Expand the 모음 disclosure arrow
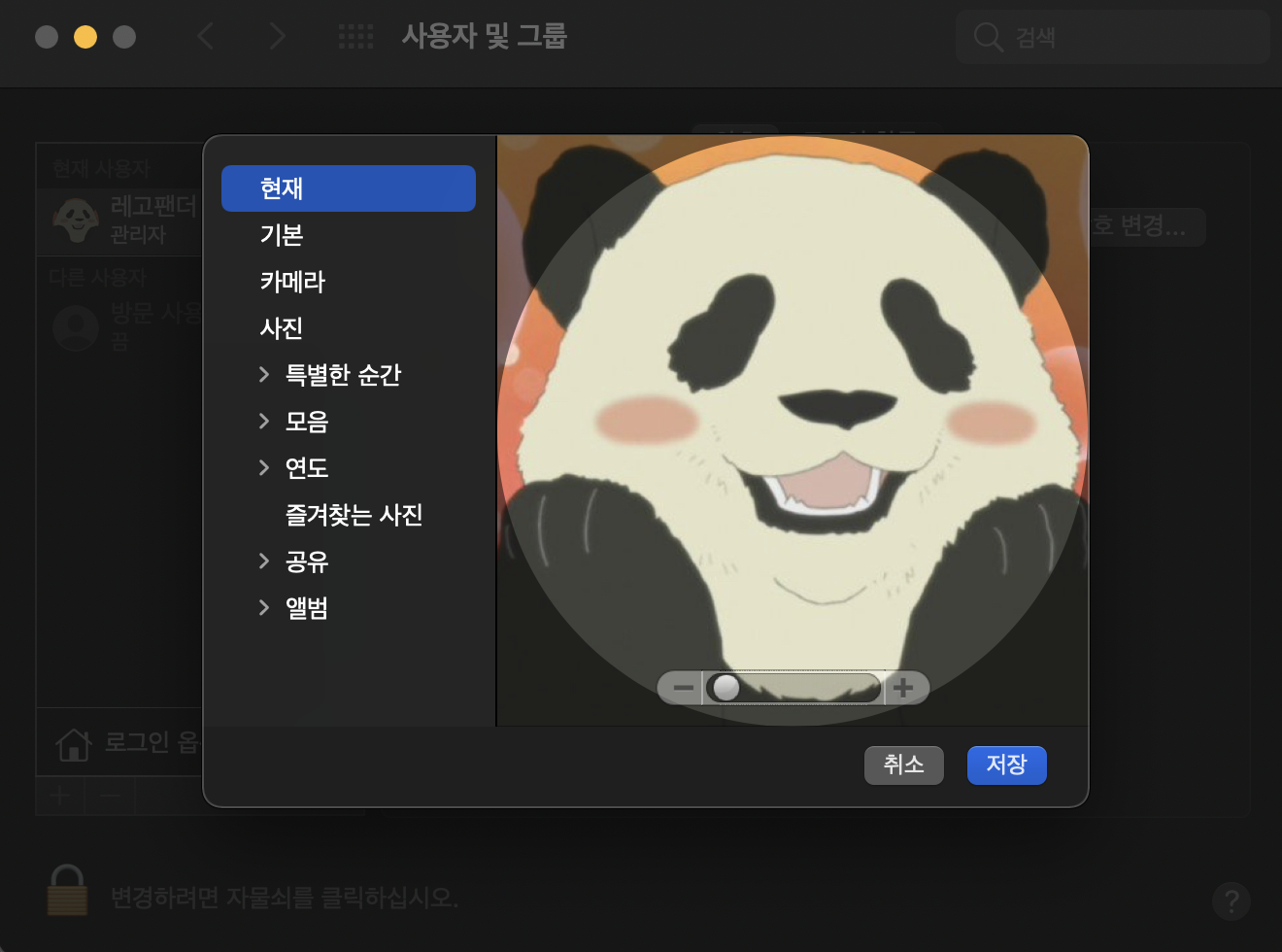This screenshot has height=952, width=1282. pos(264,421)
